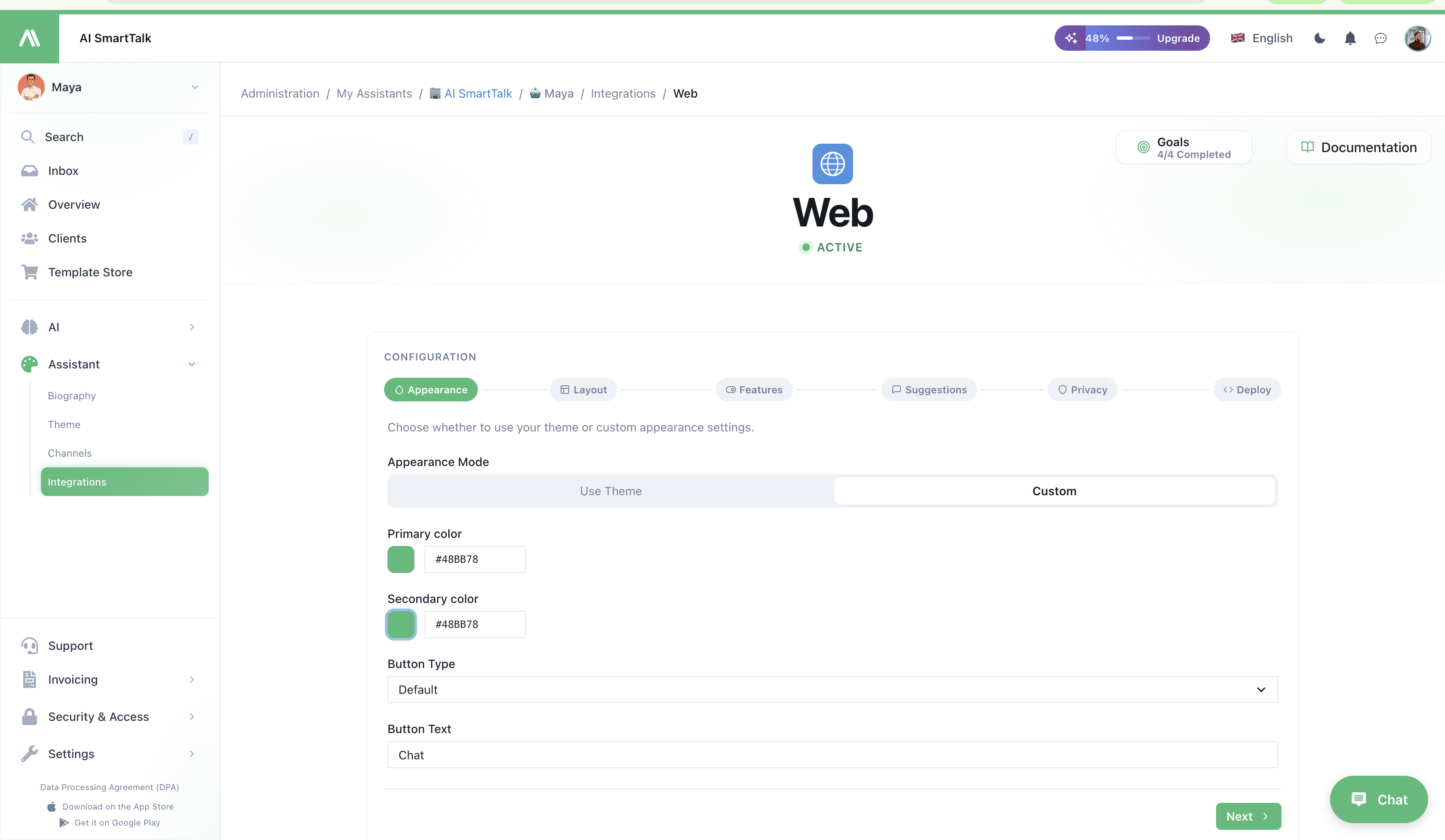Switch to the Suggestions step tab

point(929,390)
